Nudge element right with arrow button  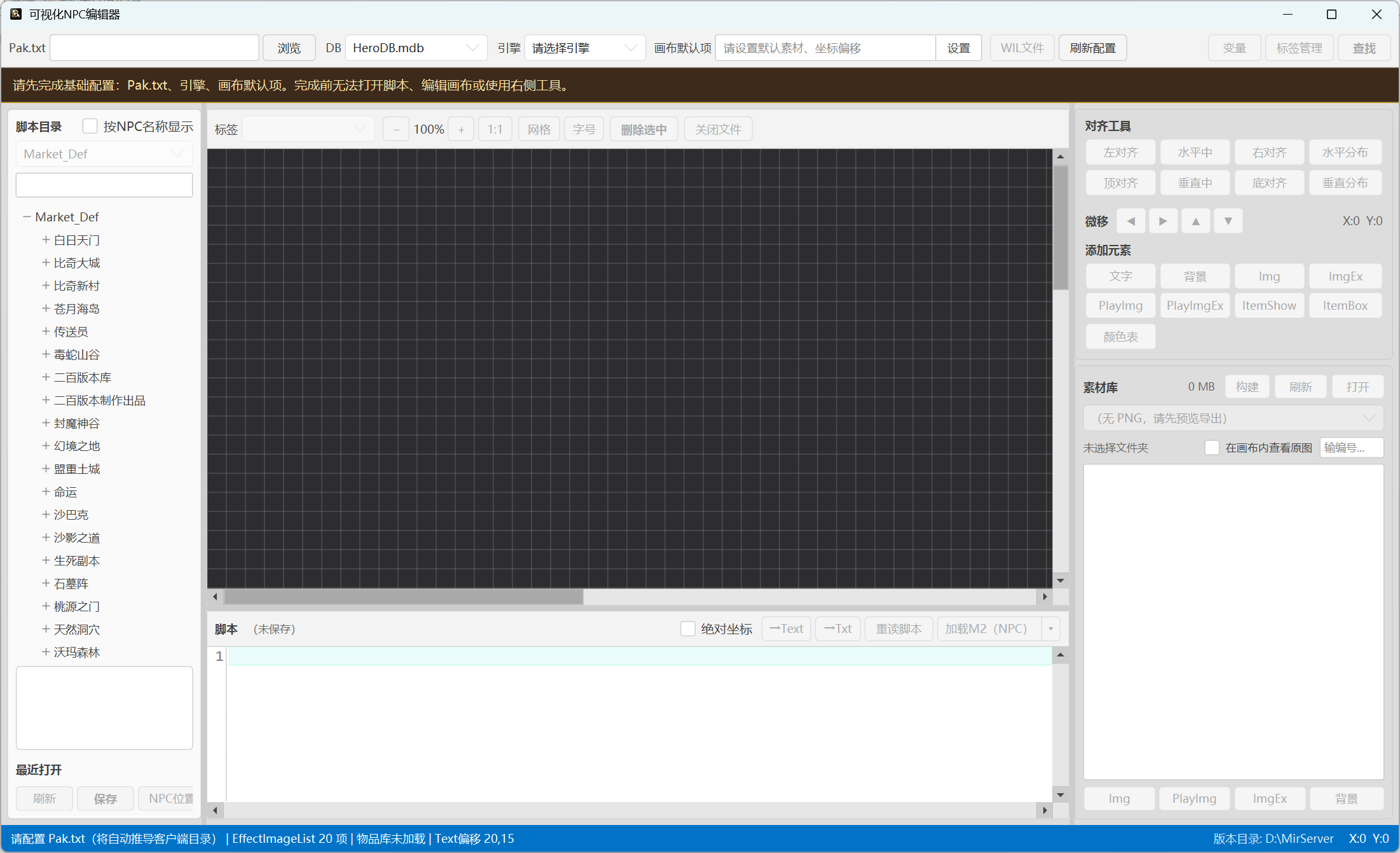1163,221
